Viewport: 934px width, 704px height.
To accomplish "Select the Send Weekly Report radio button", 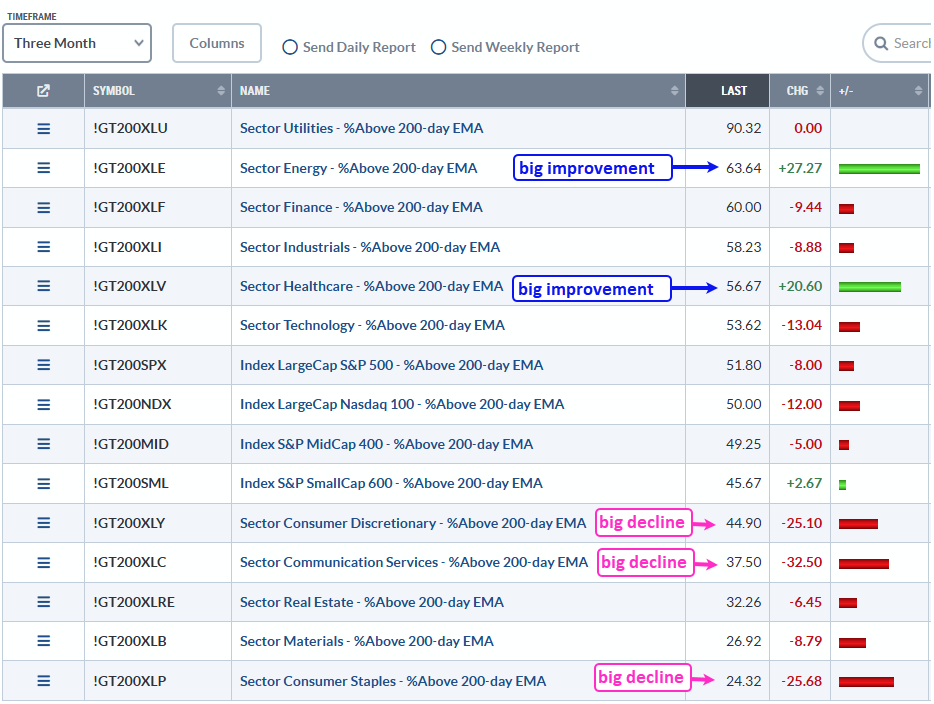I will [438, 47].
